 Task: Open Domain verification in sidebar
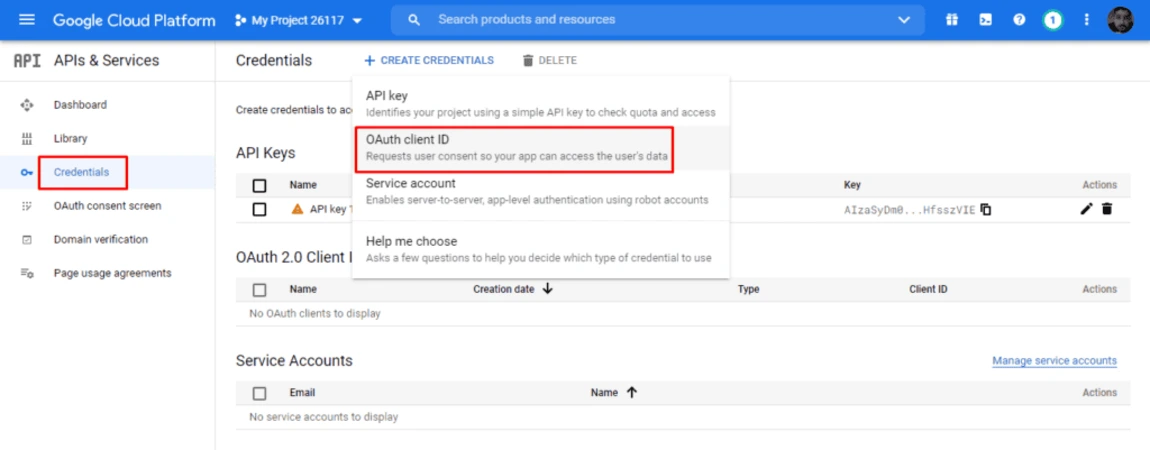100,240
